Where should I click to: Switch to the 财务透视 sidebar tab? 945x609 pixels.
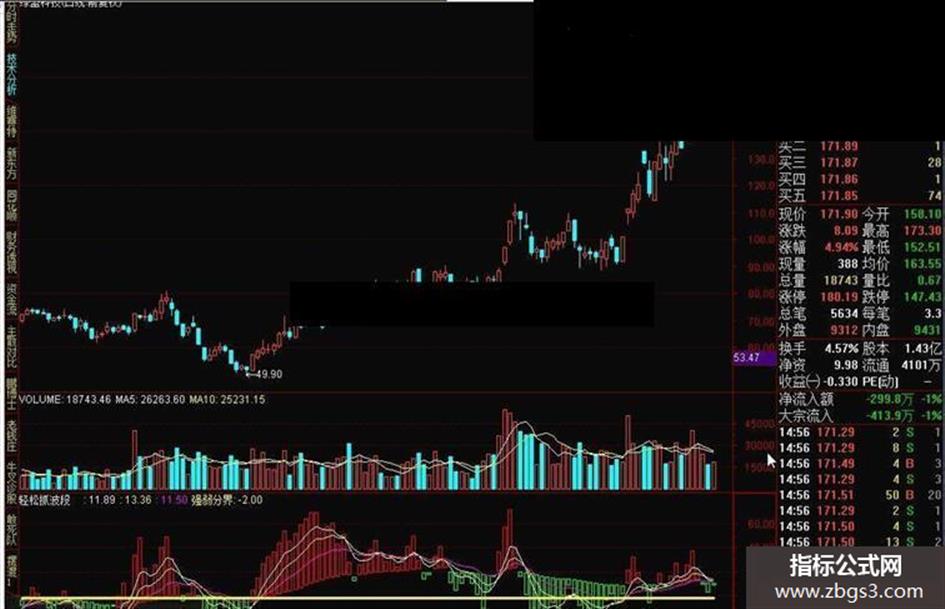tap(11, 252)
